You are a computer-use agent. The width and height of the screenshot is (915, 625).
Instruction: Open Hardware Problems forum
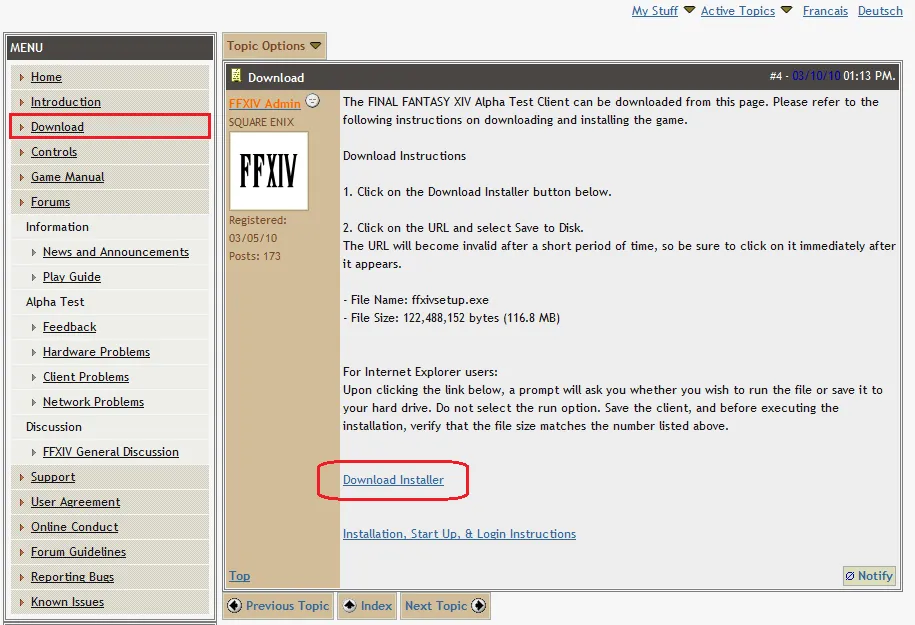click(x=96, y=352)
